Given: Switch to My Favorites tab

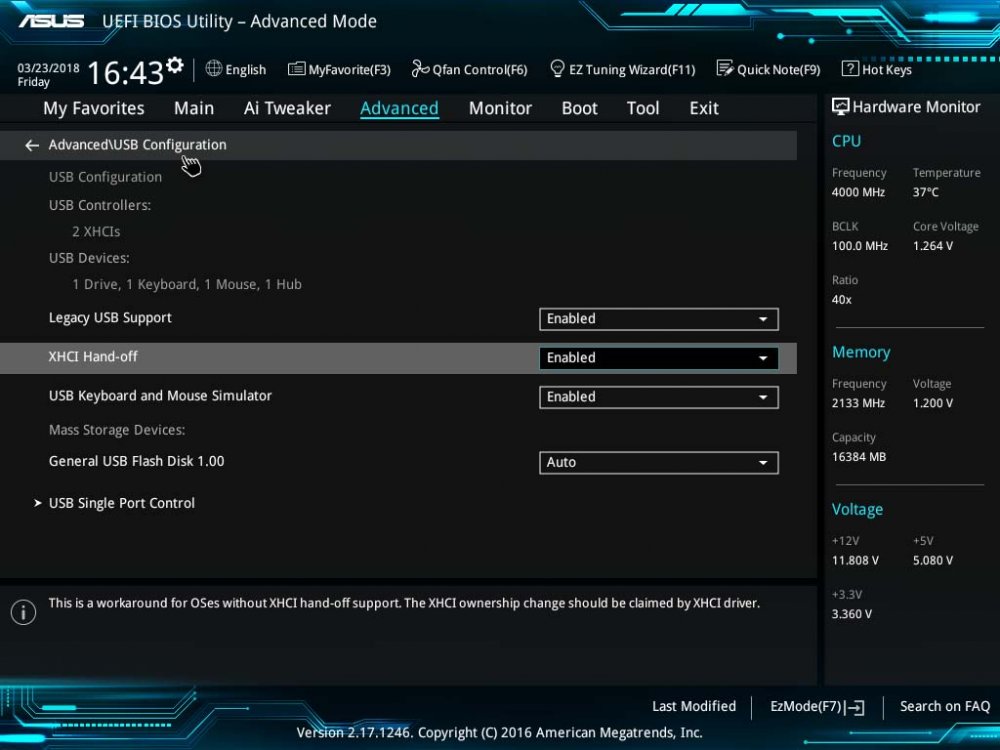Looking at the screenshot, I should pyautogui.click(x=94, y=108).
